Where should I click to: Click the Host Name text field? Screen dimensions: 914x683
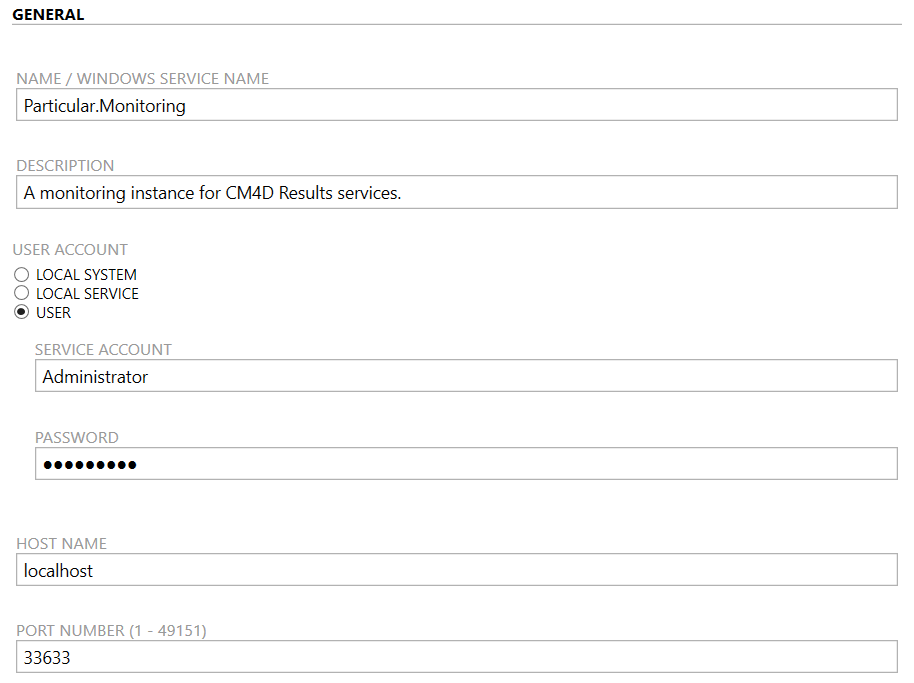[x=457, y=570]
